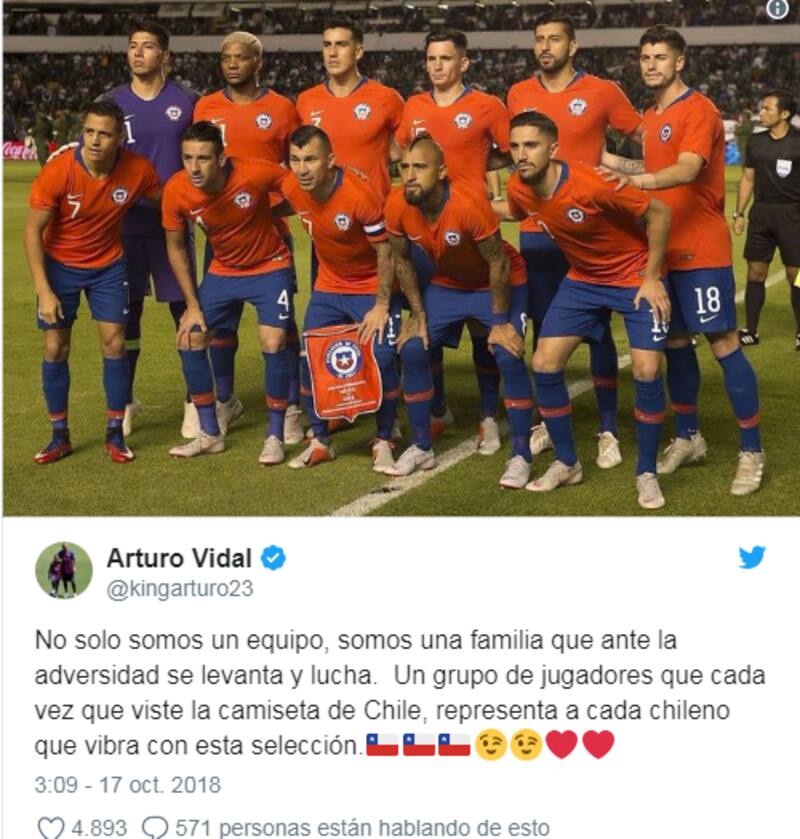The image size is (800, 839).
Task: Open '571 personas están hablando de esto'
Action: tap(362, 828)
